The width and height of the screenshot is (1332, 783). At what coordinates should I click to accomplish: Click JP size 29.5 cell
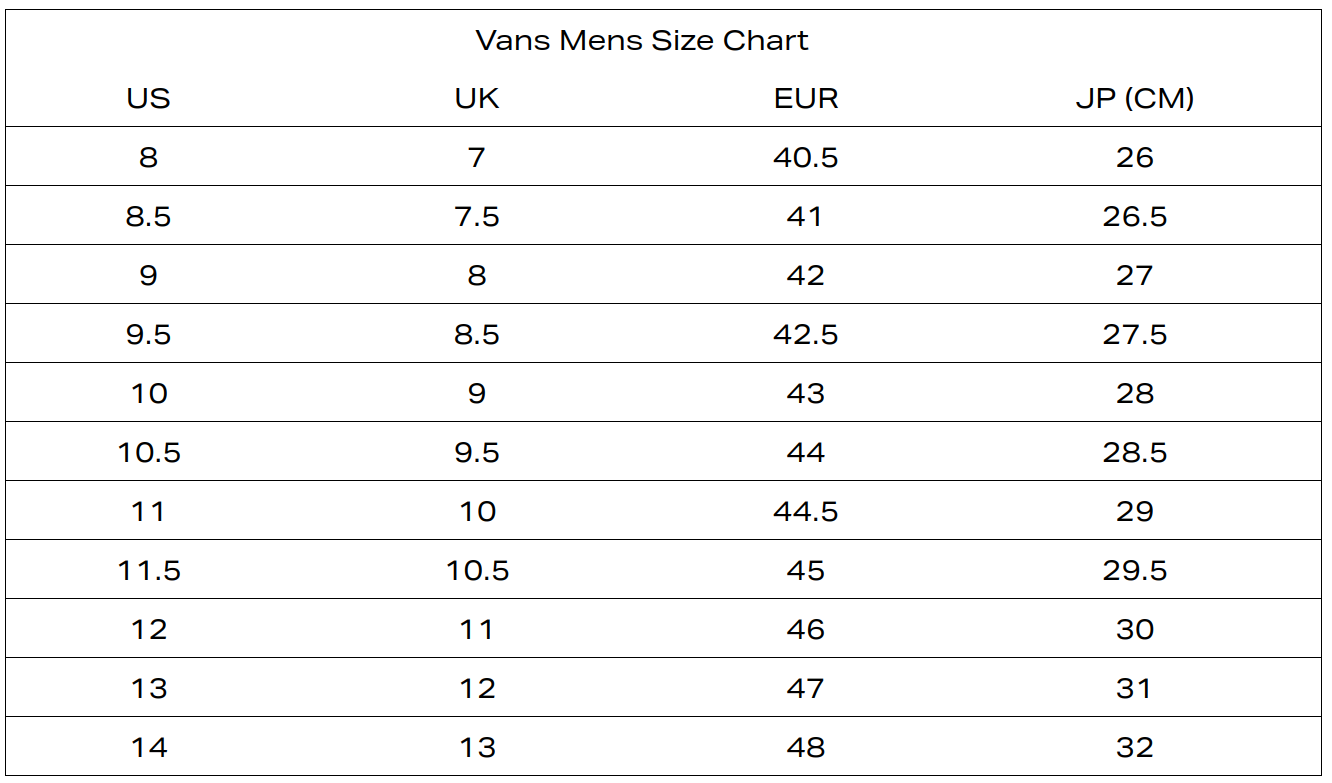1135,570
